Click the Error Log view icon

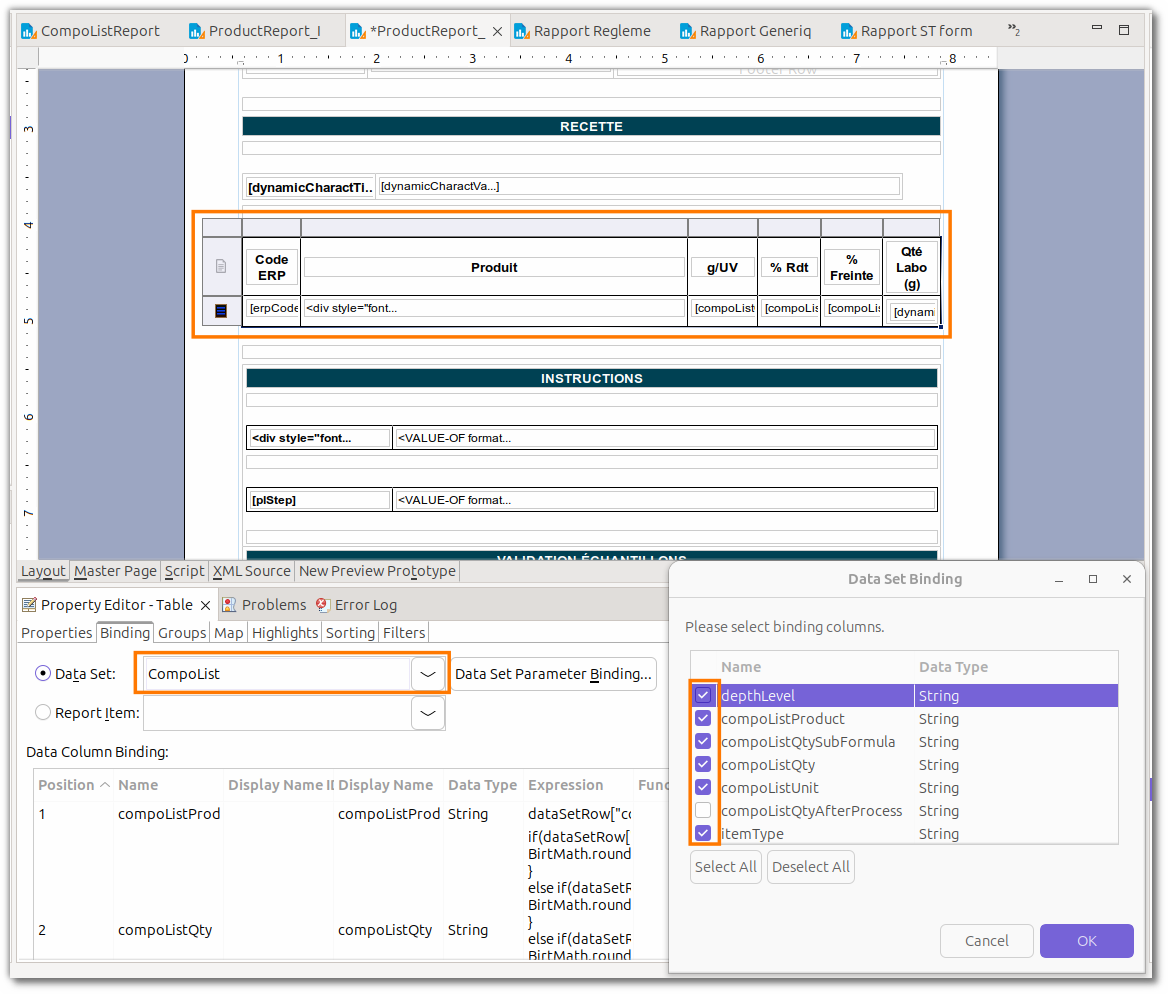pyautogui.click(x=323, y=605)
